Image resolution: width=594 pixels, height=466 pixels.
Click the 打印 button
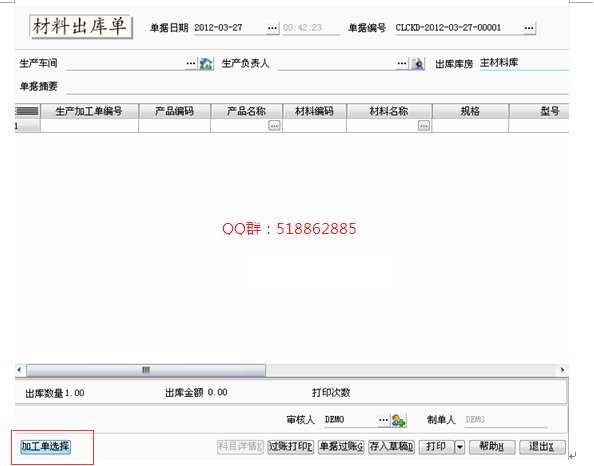(436, 447)
